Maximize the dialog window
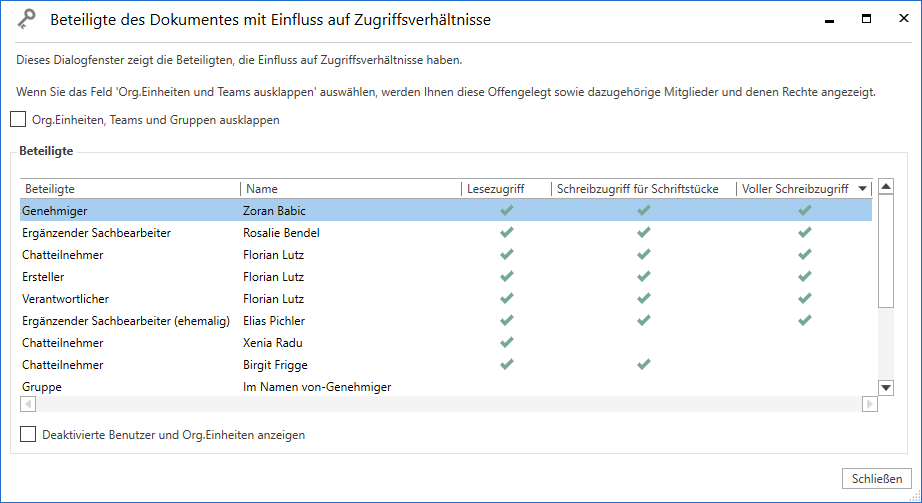922x503 pixels. (x=866, y=19)
